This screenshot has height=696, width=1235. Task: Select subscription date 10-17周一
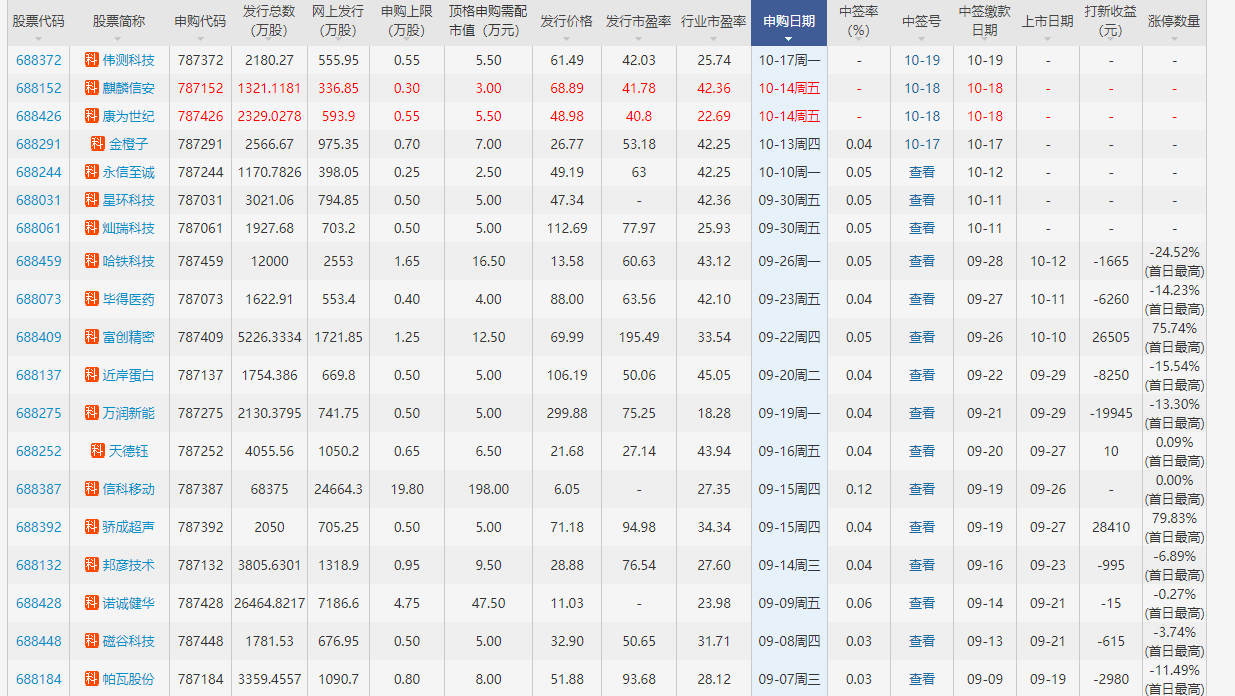pos(789,60)
